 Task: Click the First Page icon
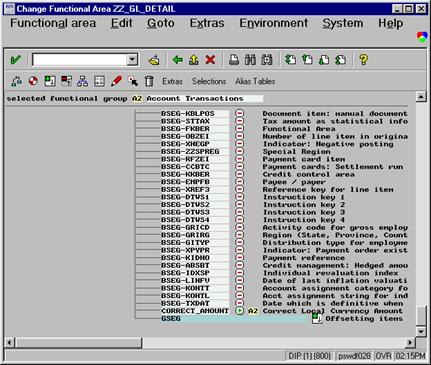(291, 60)
